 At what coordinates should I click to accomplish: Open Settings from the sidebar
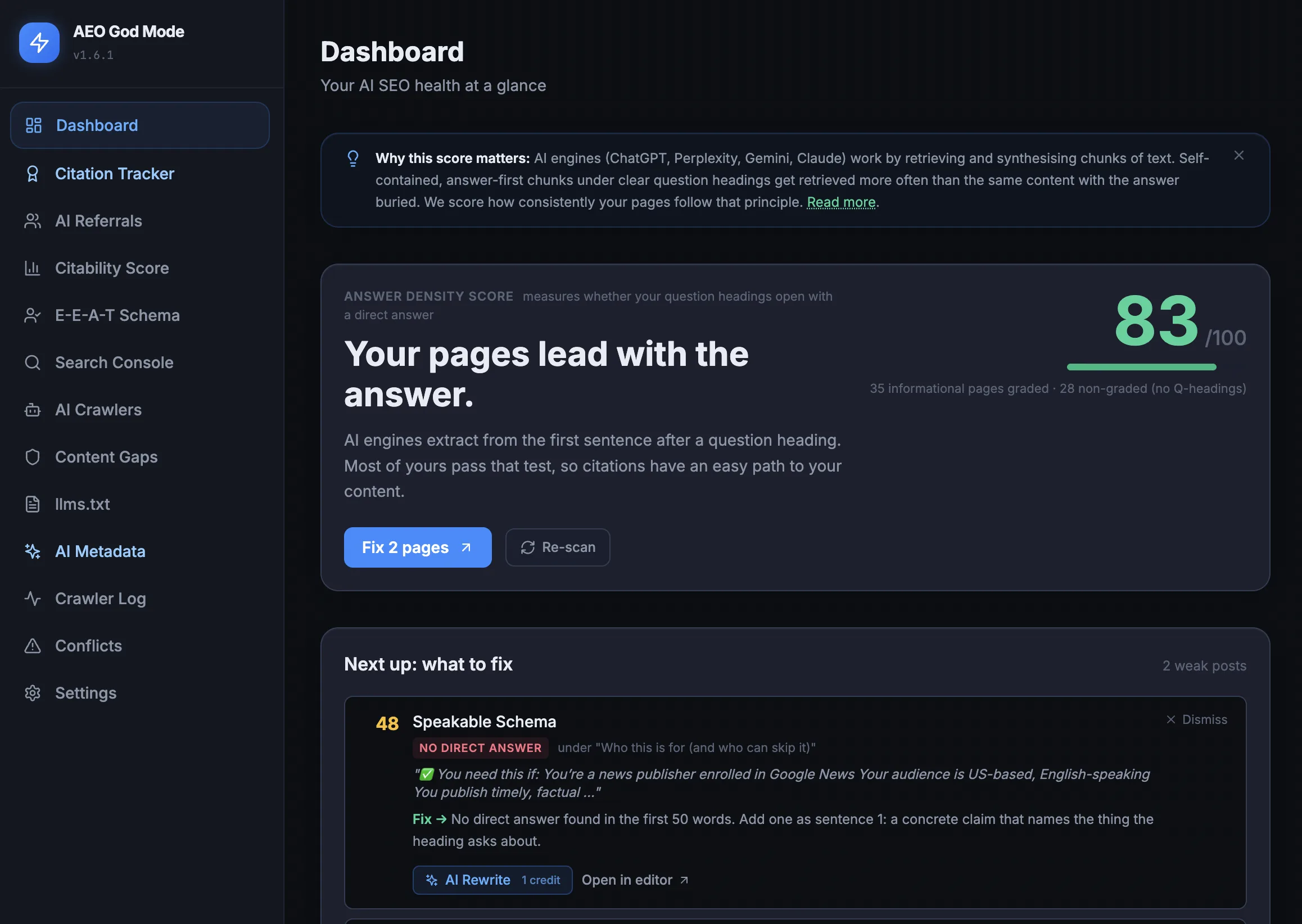(140, 693)
